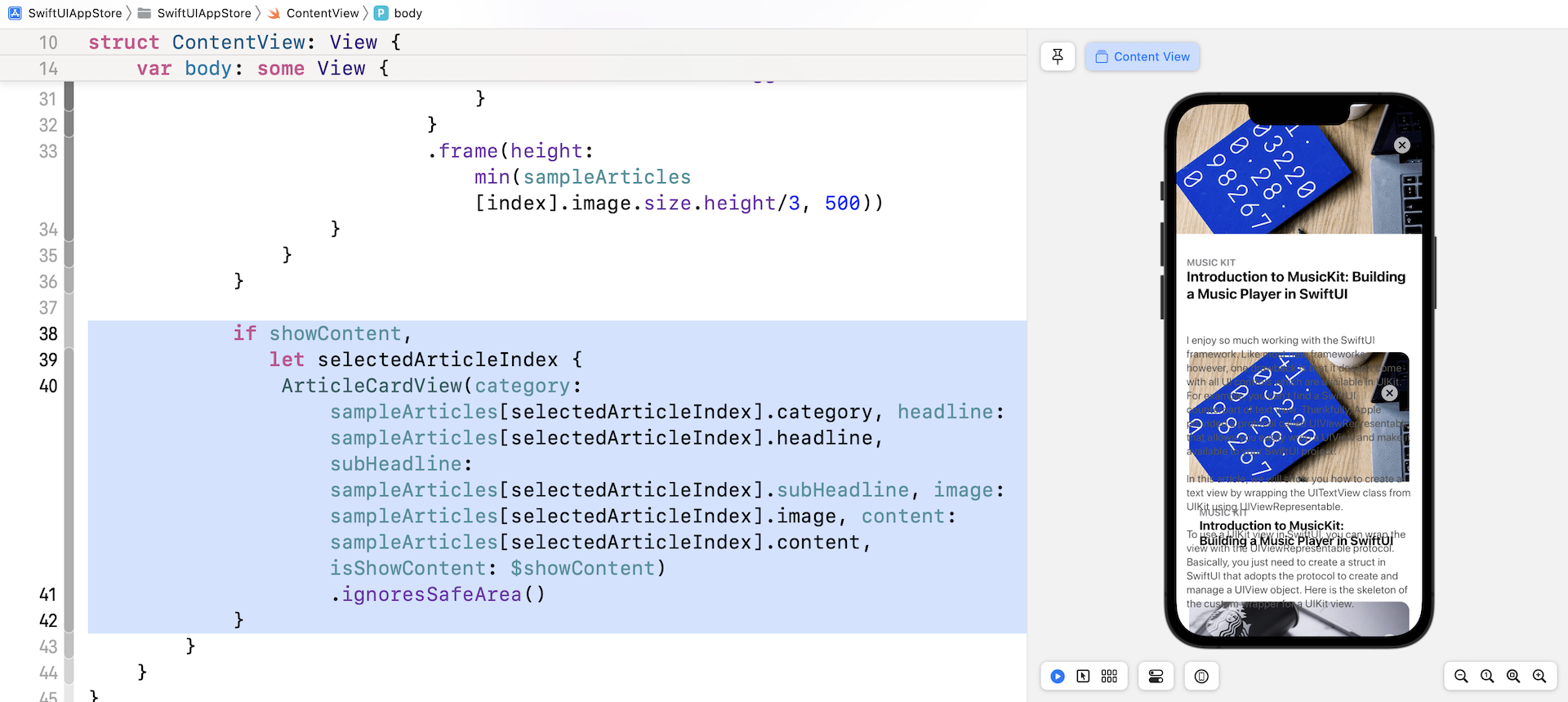Image resolution: width=1568 pixels, height=702 pixels.
Task: Click the .frame(height: modifier
Action: (510, 151)
